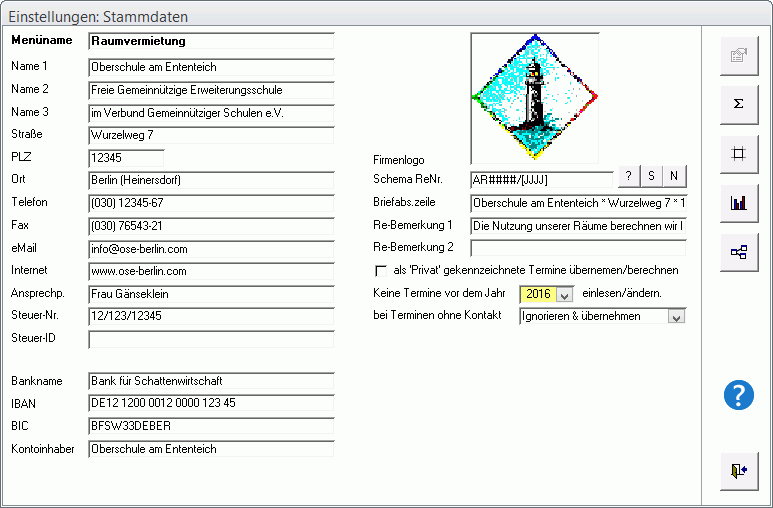Image resolution: width=773 pixels, height=508 pixels.
Task: Click the Sigma sum icon button
Action: 739,104
